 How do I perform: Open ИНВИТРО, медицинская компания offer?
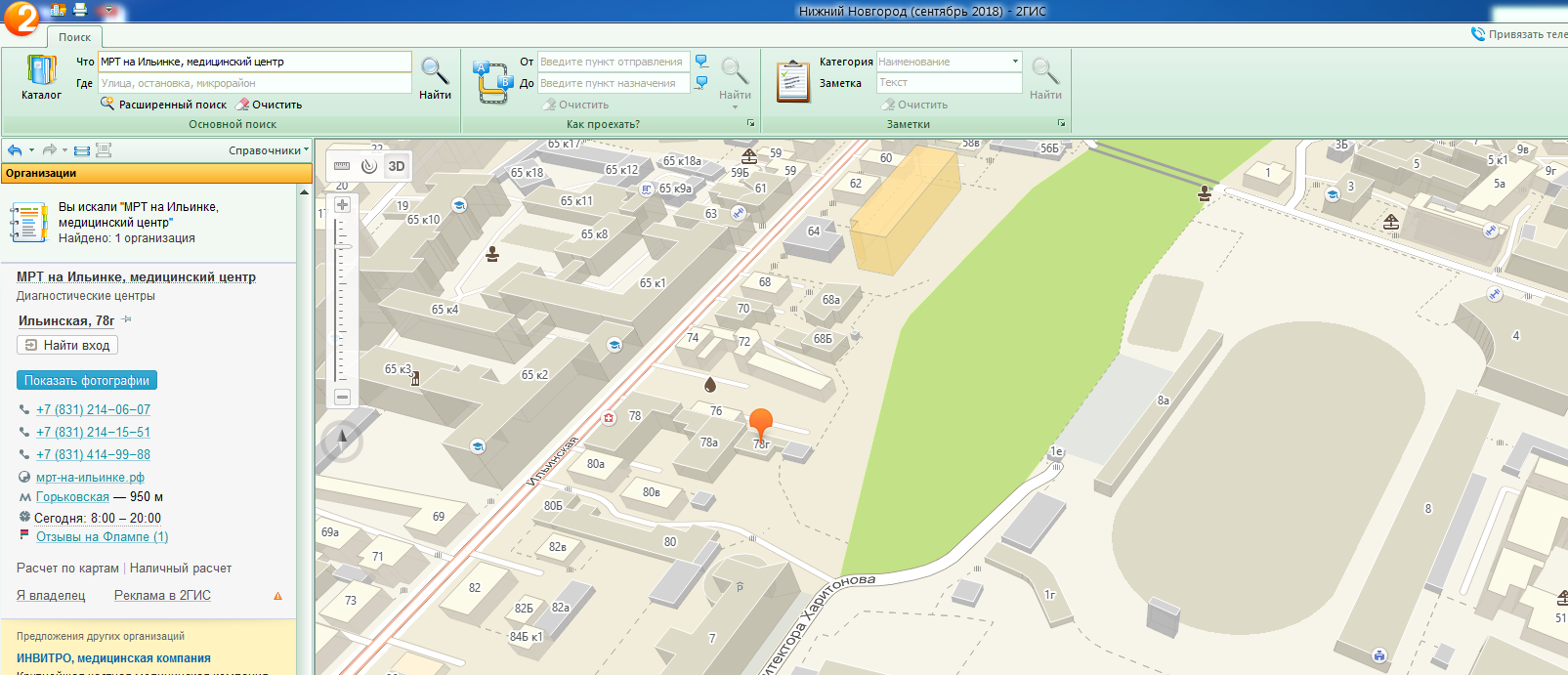click(113, 657)
